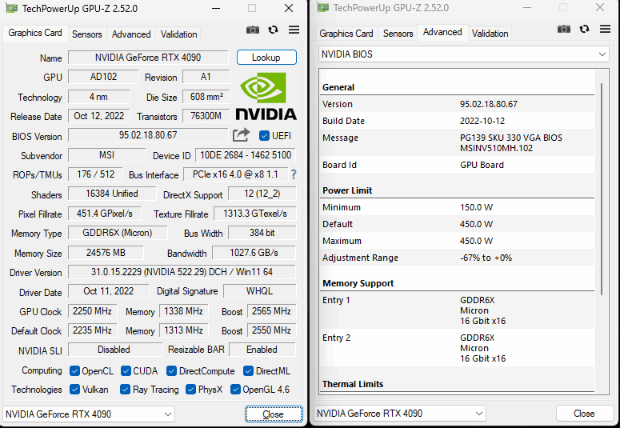Click Bus Interface question mark help icon

(293, 174)
